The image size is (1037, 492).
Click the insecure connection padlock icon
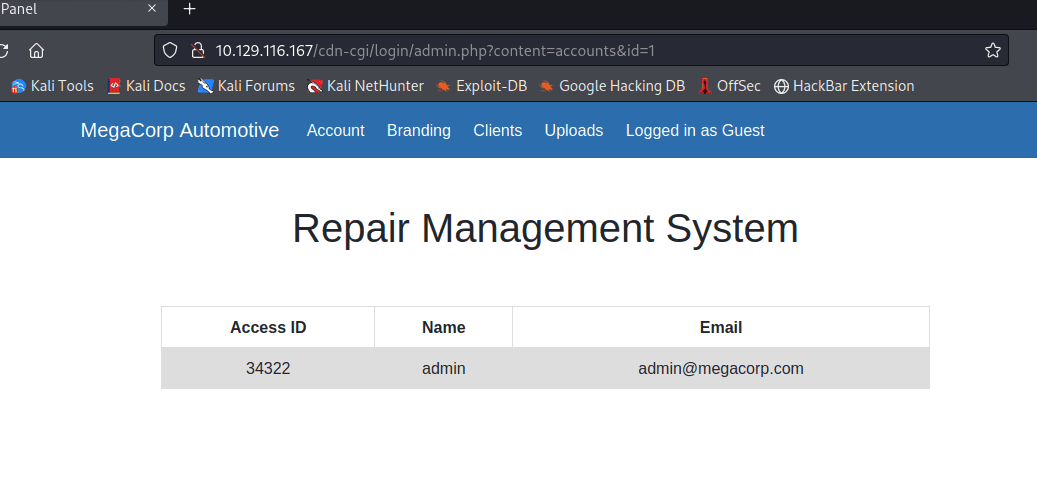tap(197, 50)
